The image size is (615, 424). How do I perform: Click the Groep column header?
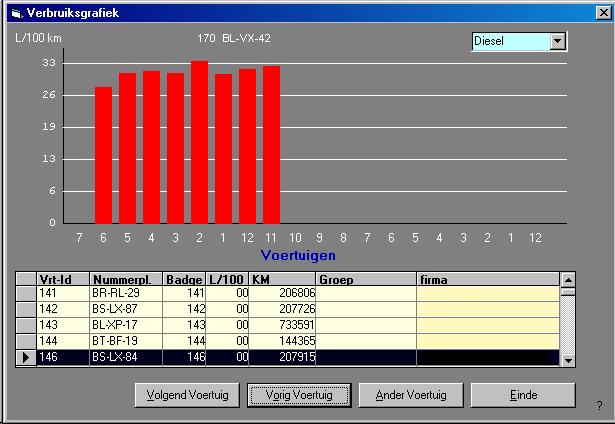366,279
